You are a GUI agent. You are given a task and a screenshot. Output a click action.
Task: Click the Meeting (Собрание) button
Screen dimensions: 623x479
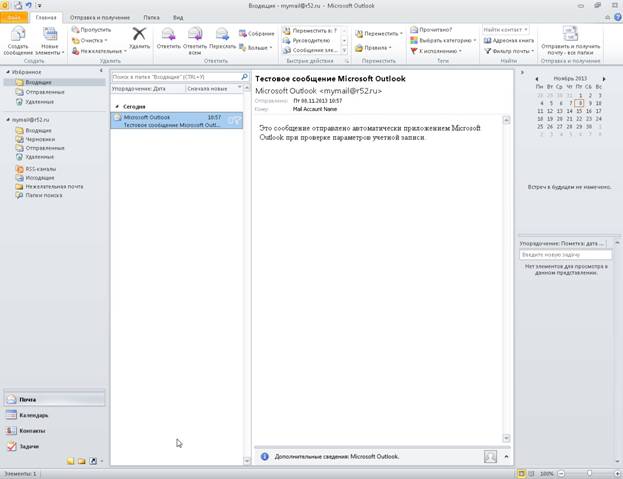coord(257,34)
